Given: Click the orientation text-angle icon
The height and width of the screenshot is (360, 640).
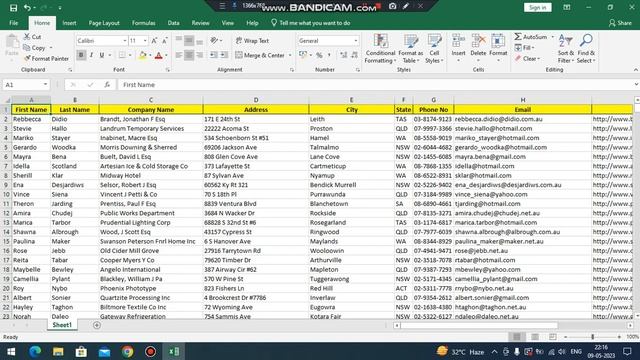Looking at the screenshot, I should [x=214, y=40].
